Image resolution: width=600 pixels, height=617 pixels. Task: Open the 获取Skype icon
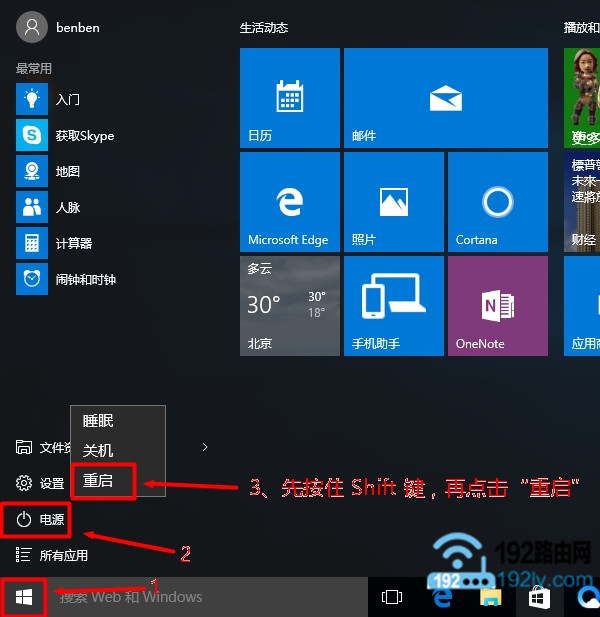[32, 135]
